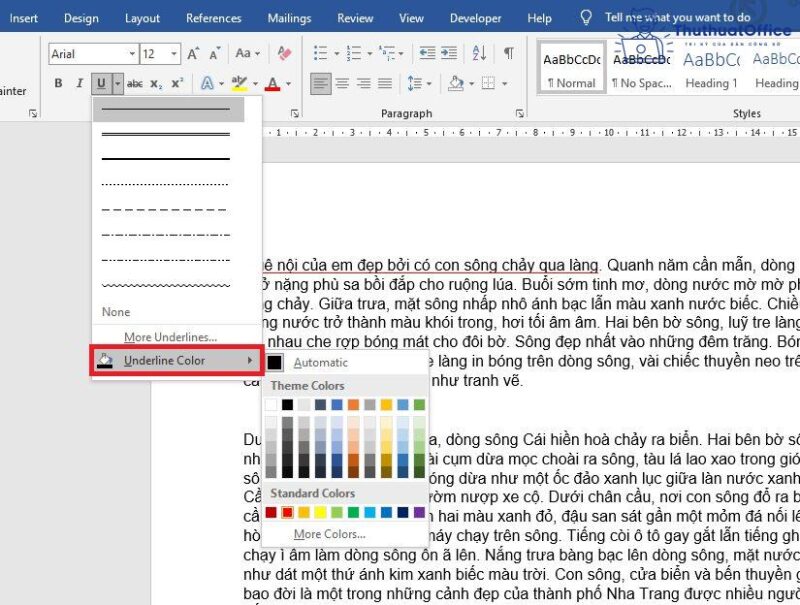Toggle Bold formatting in the ribbon
Screen dimensions: 800x605
click(58, 84)
